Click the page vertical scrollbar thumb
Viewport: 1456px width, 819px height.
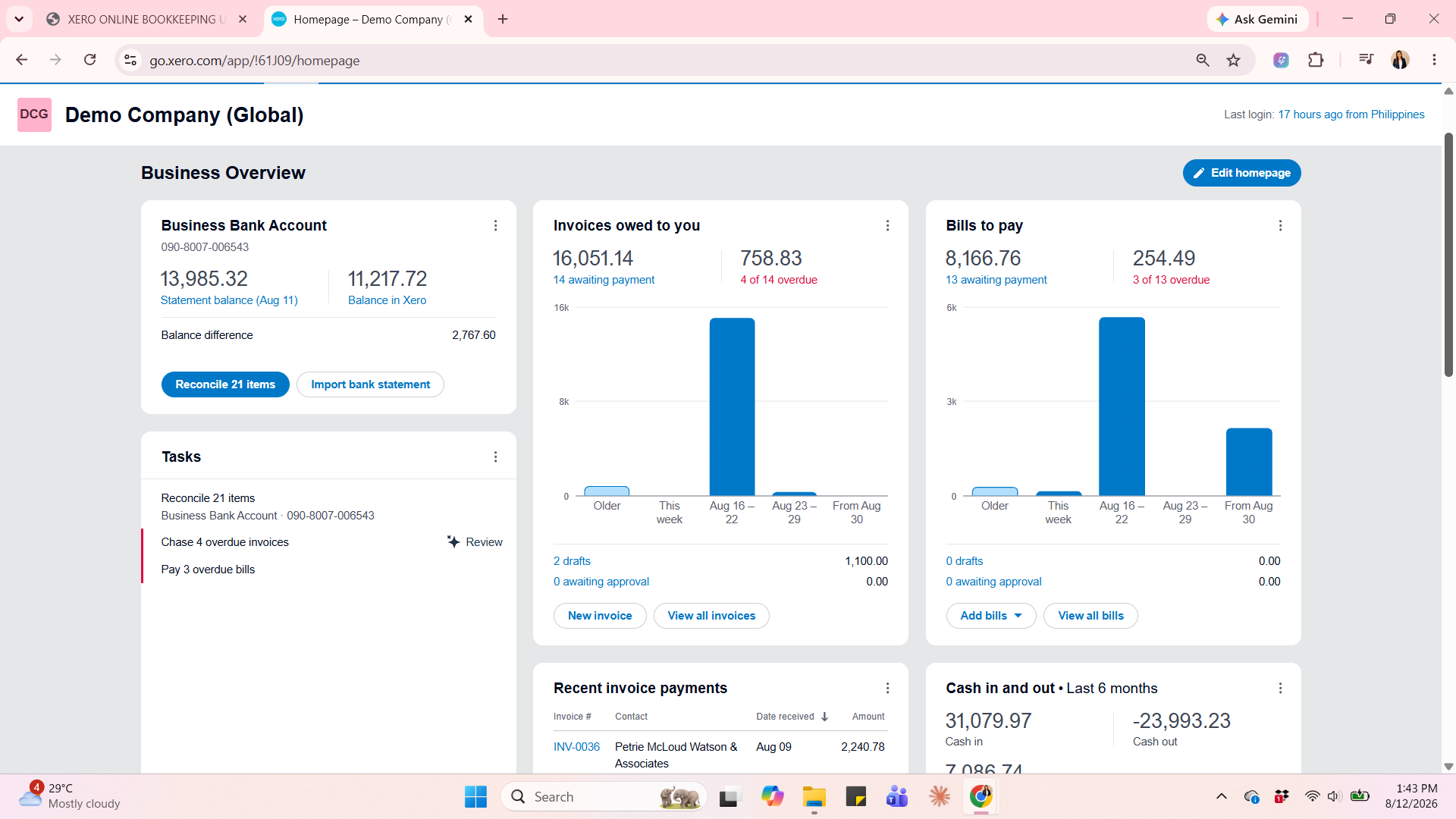[1448, 254]
